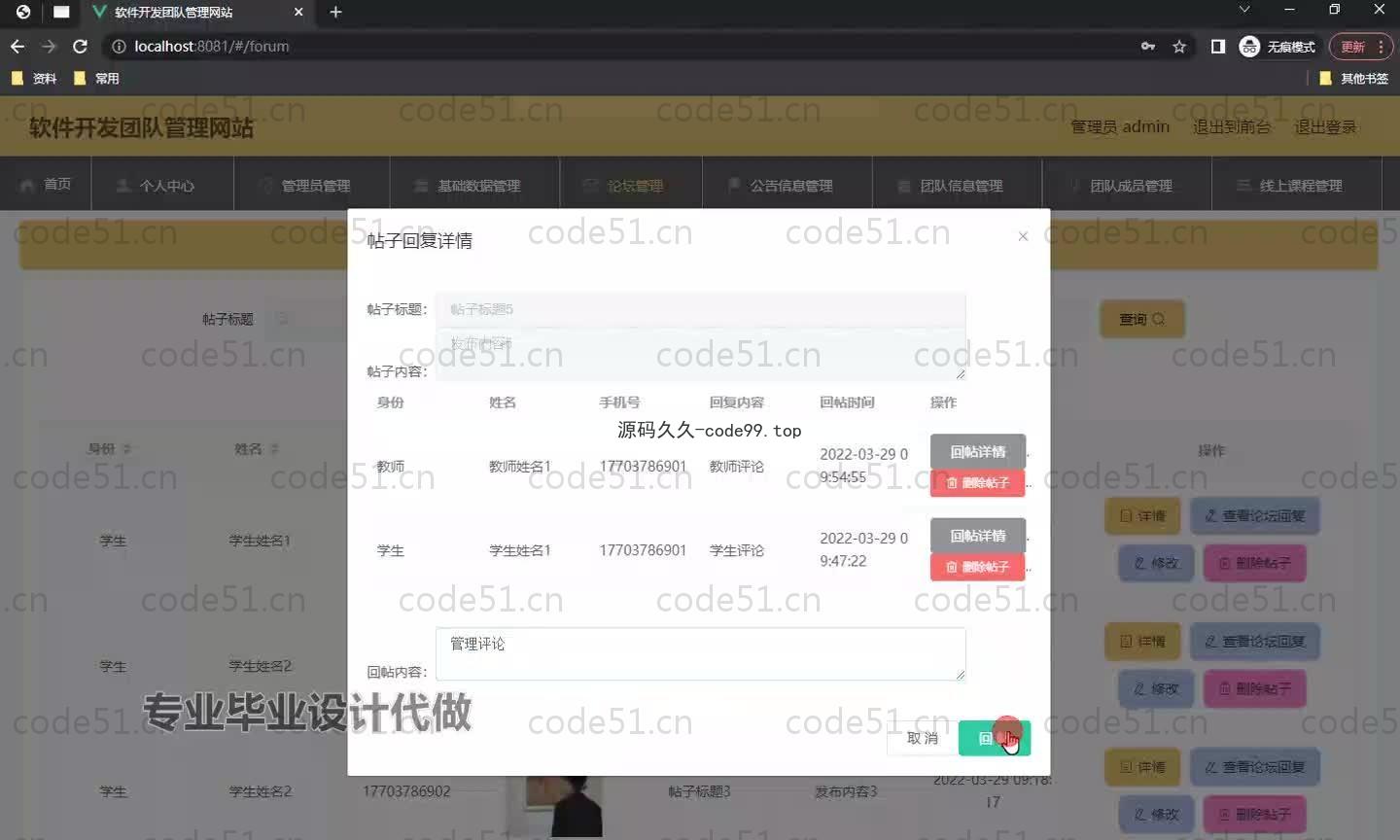Click 删除帖子 for 学生姓名2 row
The image size is (1400, 840).
pyautogui.click(x=1254, y=688)
